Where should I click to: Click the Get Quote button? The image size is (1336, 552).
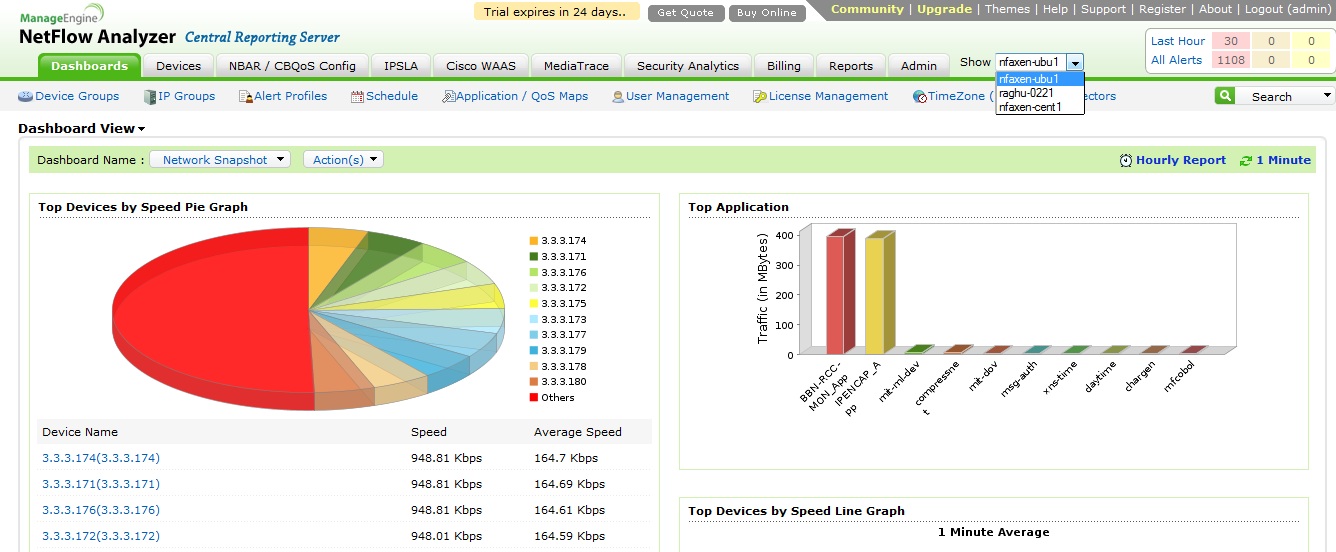tap(686, 13)
